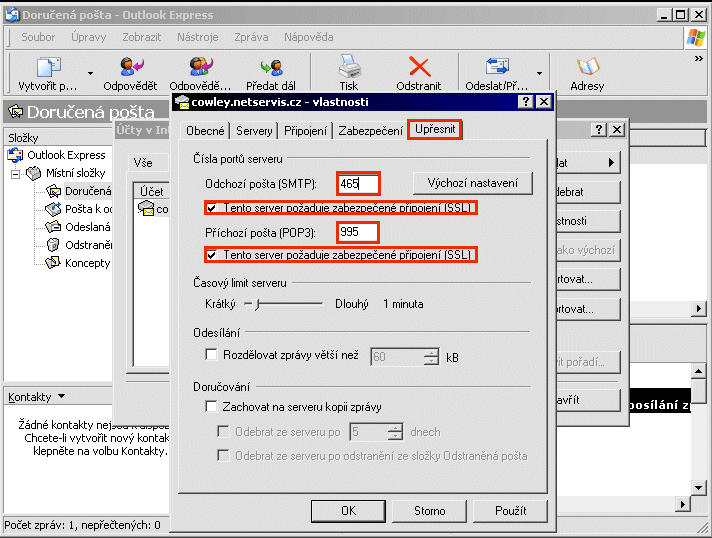Click vertical scrollbar down arrow in preview pane

click(x=699, y=488)
